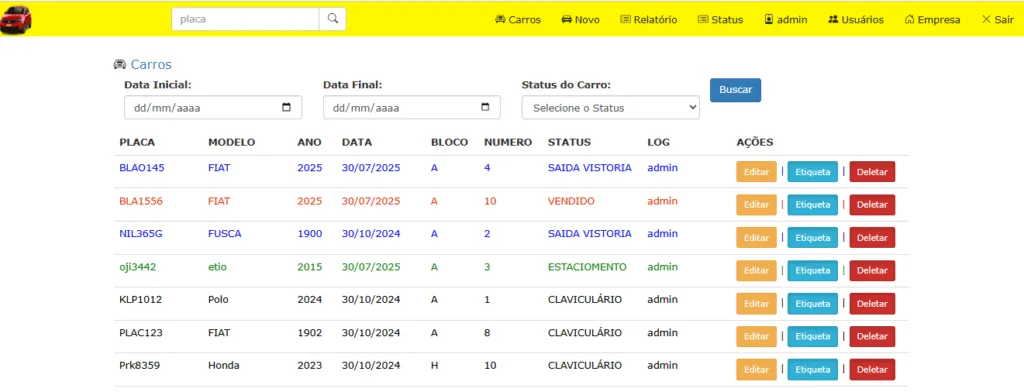Open Data Inicial calendar picker icon
Image resolution: width=1024 pixels, height=392 pixels.
286,108
